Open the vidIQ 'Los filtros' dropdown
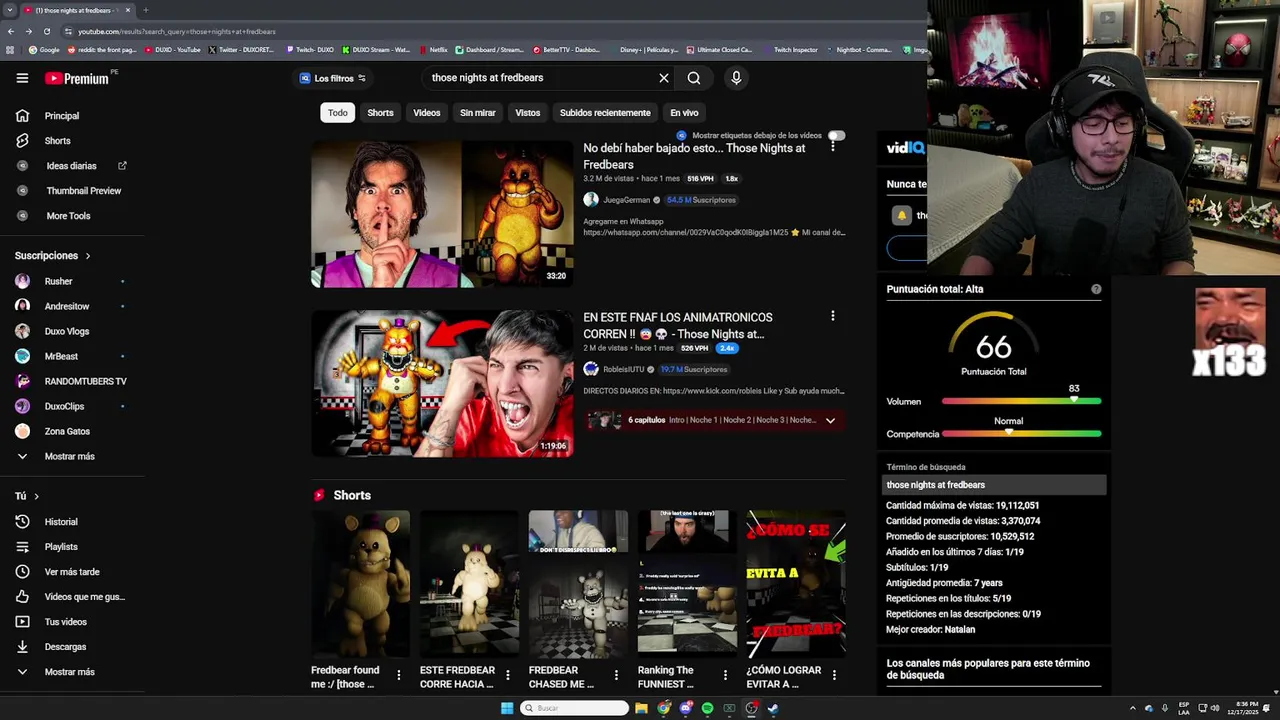Screen dimensions: 1280x720 (x=333, y=78)
